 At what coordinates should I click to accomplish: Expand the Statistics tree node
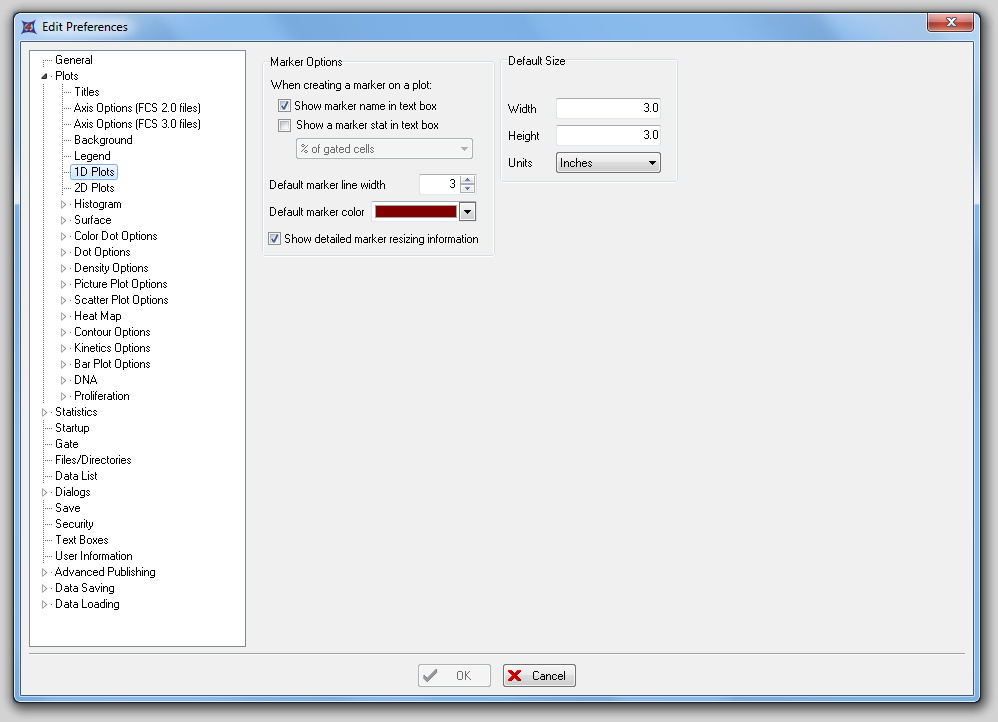coord(44,412)
